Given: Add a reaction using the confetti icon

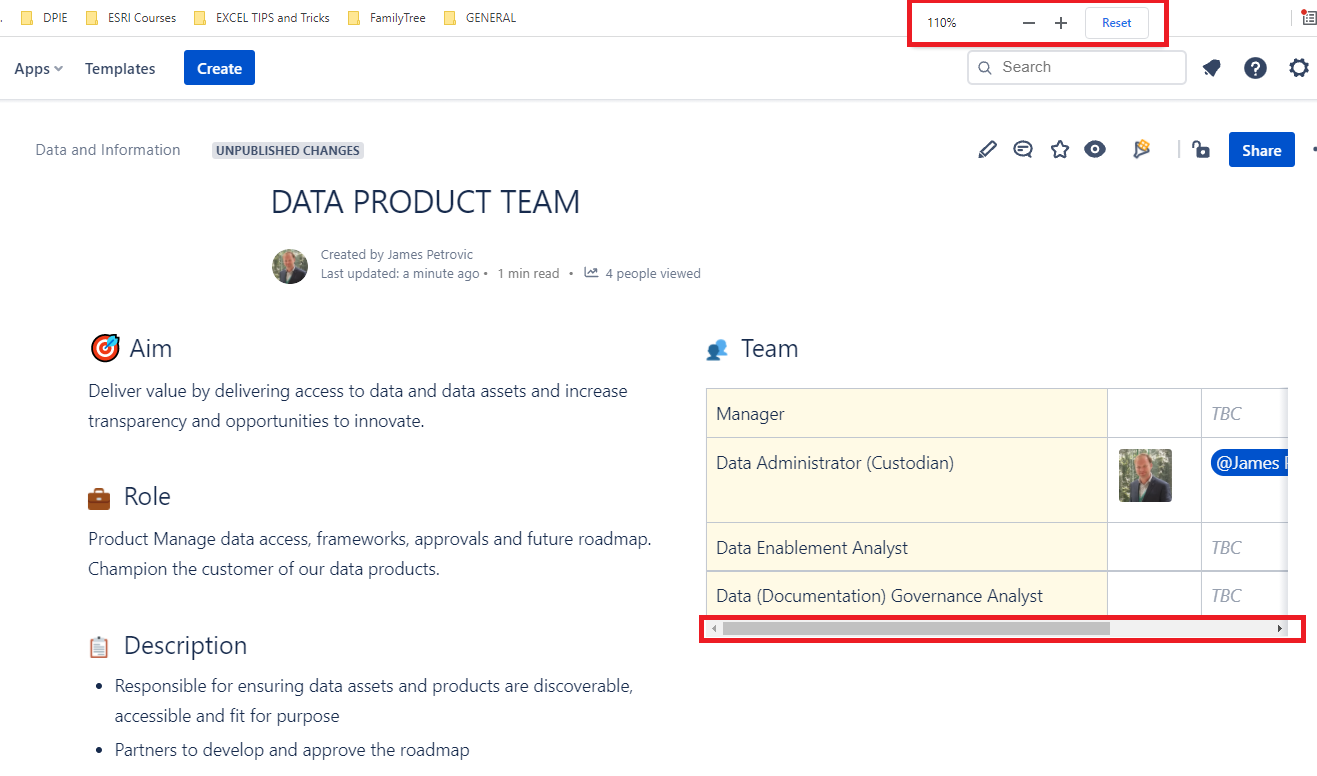Looking at the screenshot, I should 1141,149.
